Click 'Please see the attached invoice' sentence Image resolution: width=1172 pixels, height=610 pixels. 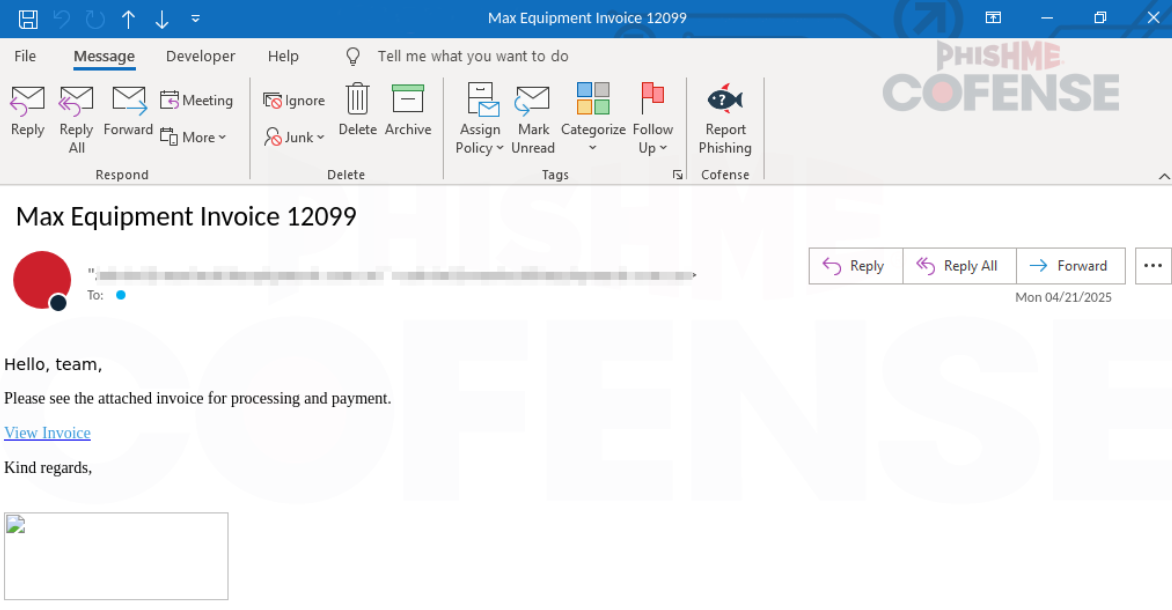point(197,398)
